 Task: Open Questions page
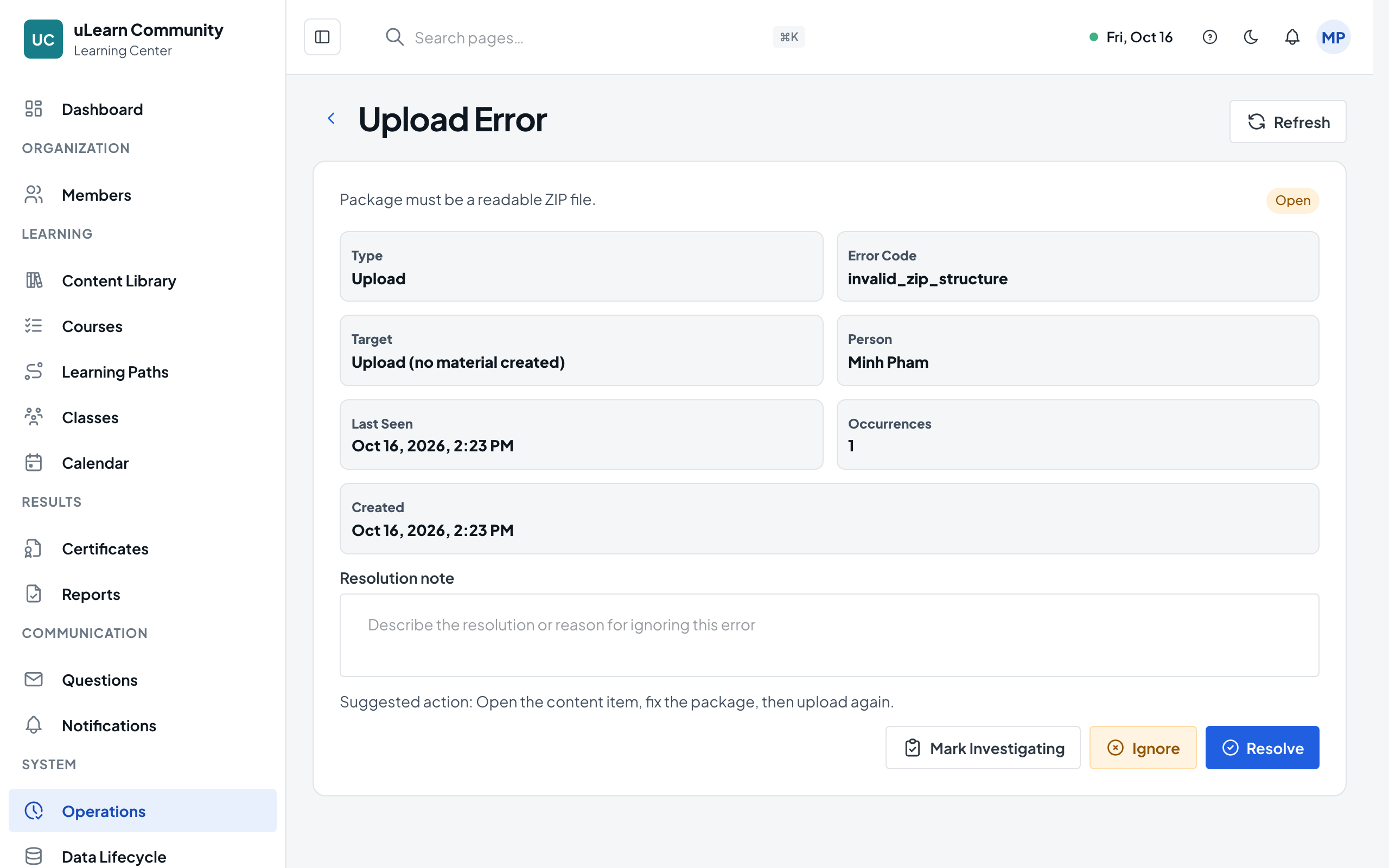[142, 680]
